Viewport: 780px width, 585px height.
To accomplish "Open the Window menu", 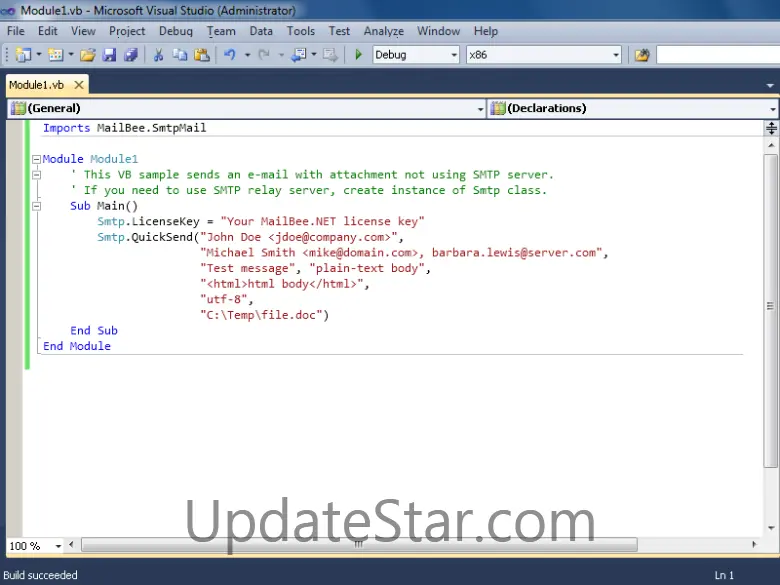I will pos(438,31).
